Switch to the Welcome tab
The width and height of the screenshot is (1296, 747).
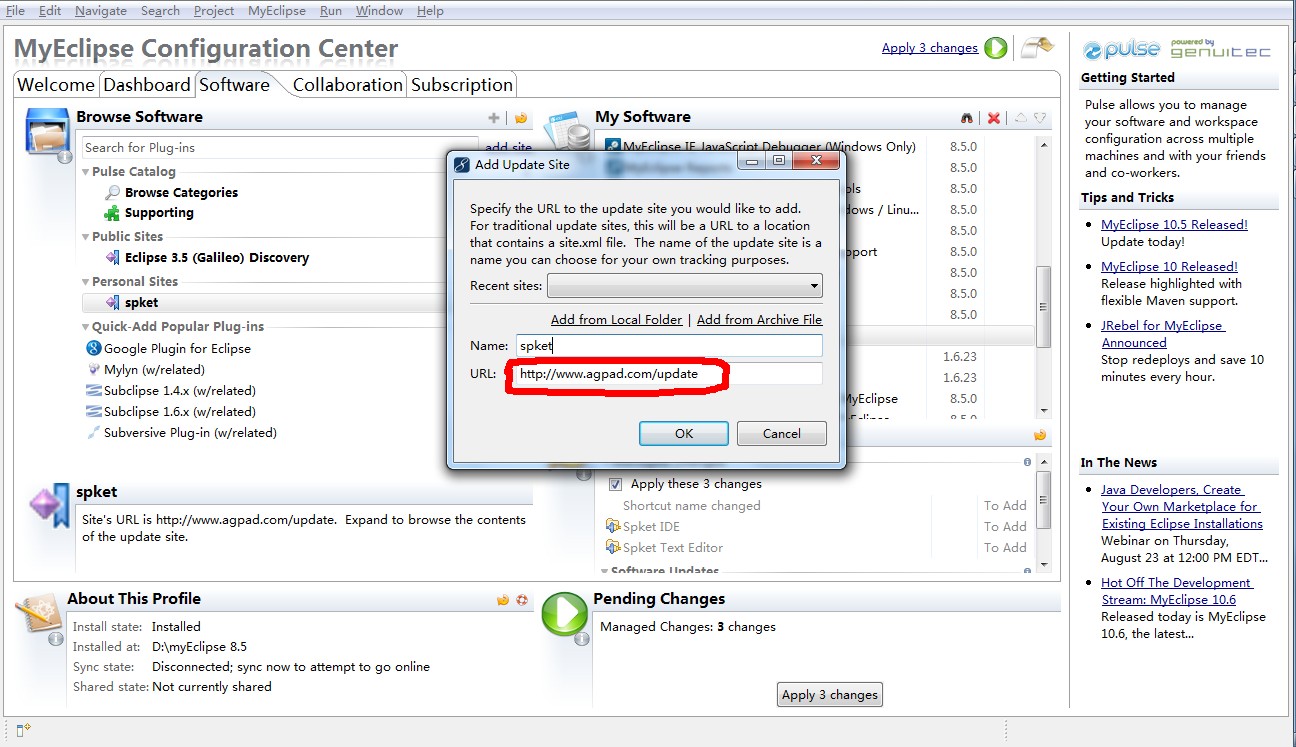pyautogui.click(x=56, y=85)
